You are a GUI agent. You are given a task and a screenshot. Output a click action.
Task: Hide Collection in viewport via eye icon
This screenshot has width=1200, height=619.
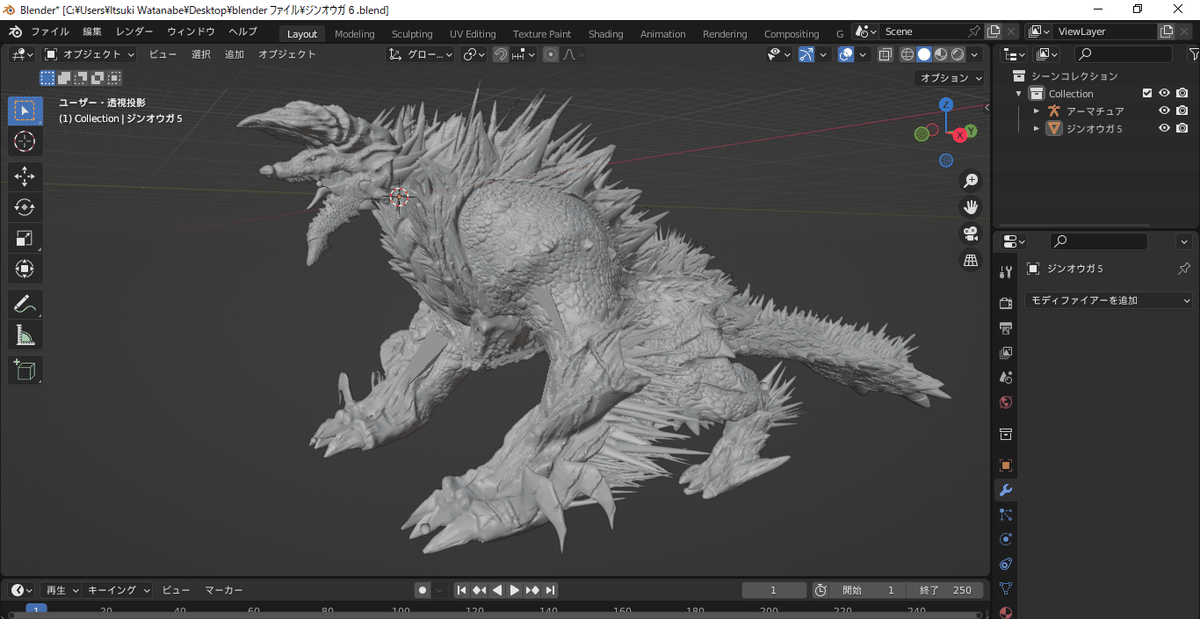(x=1164, y=94)
